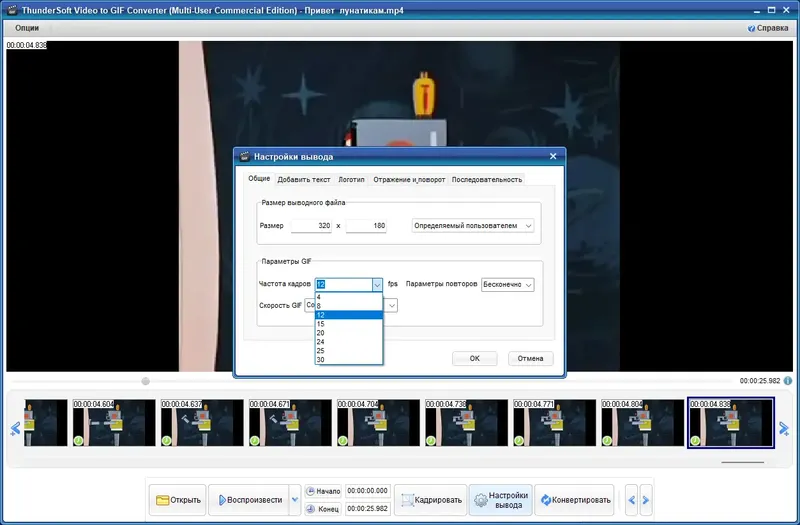
Task: Click the Отмена button
Action: 531,358
